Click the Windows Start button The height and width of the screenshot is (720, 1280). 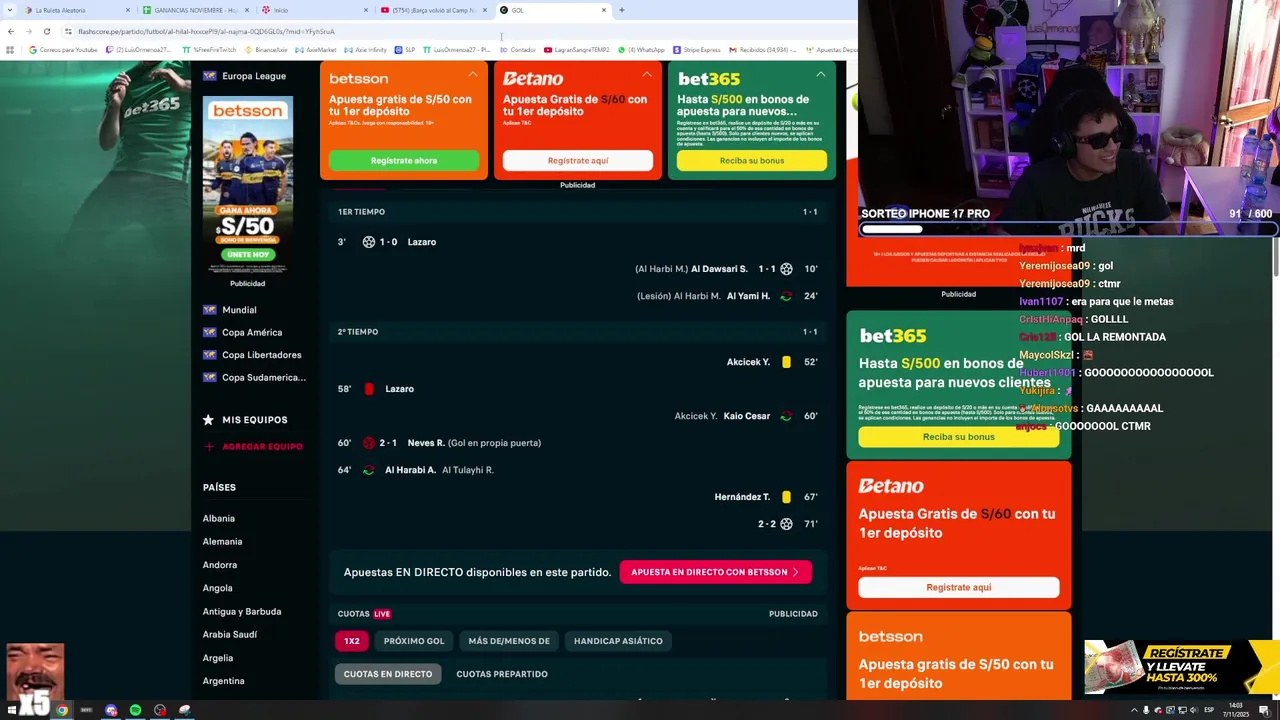(14, 710)
